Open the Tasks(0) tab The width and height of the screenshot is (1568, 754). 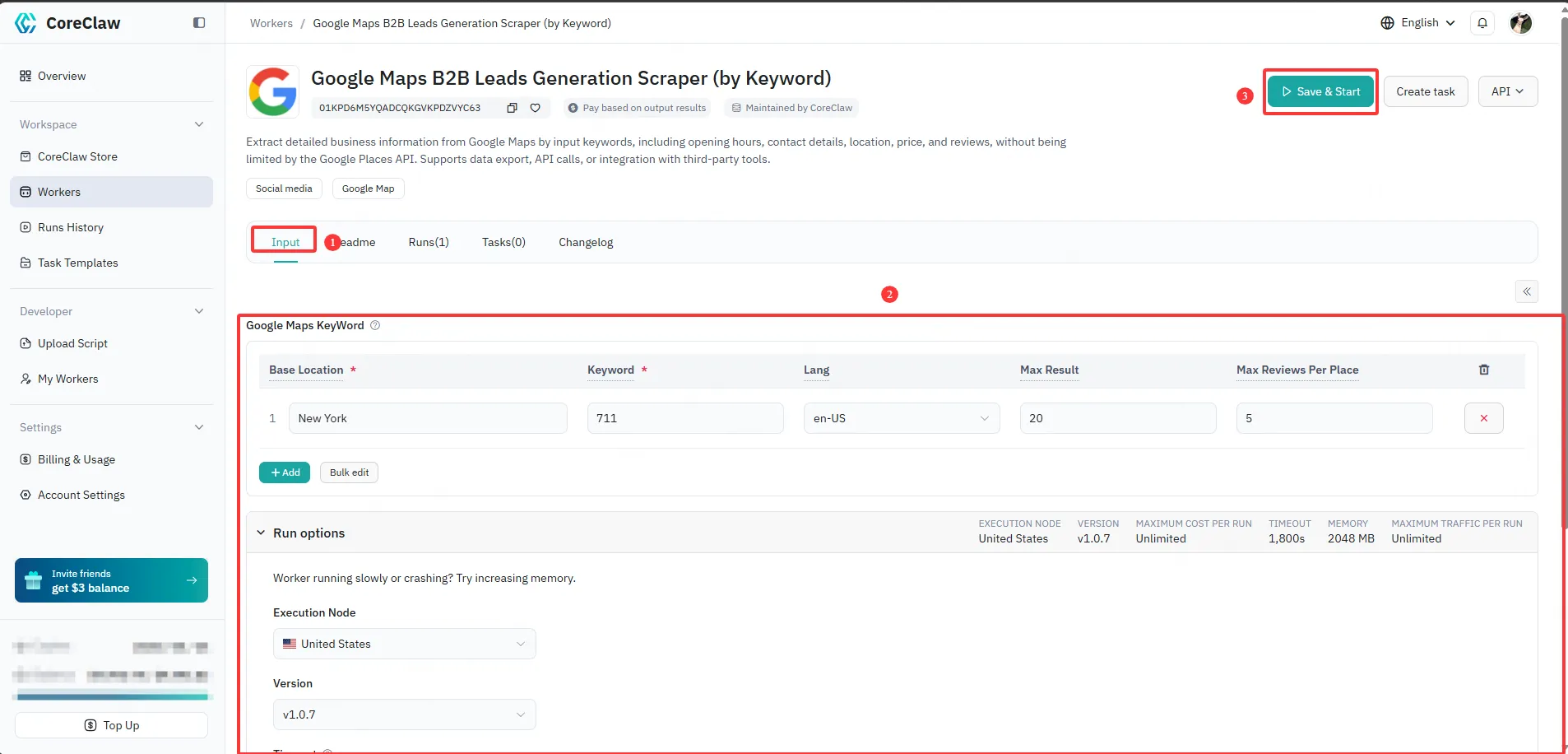503,242
